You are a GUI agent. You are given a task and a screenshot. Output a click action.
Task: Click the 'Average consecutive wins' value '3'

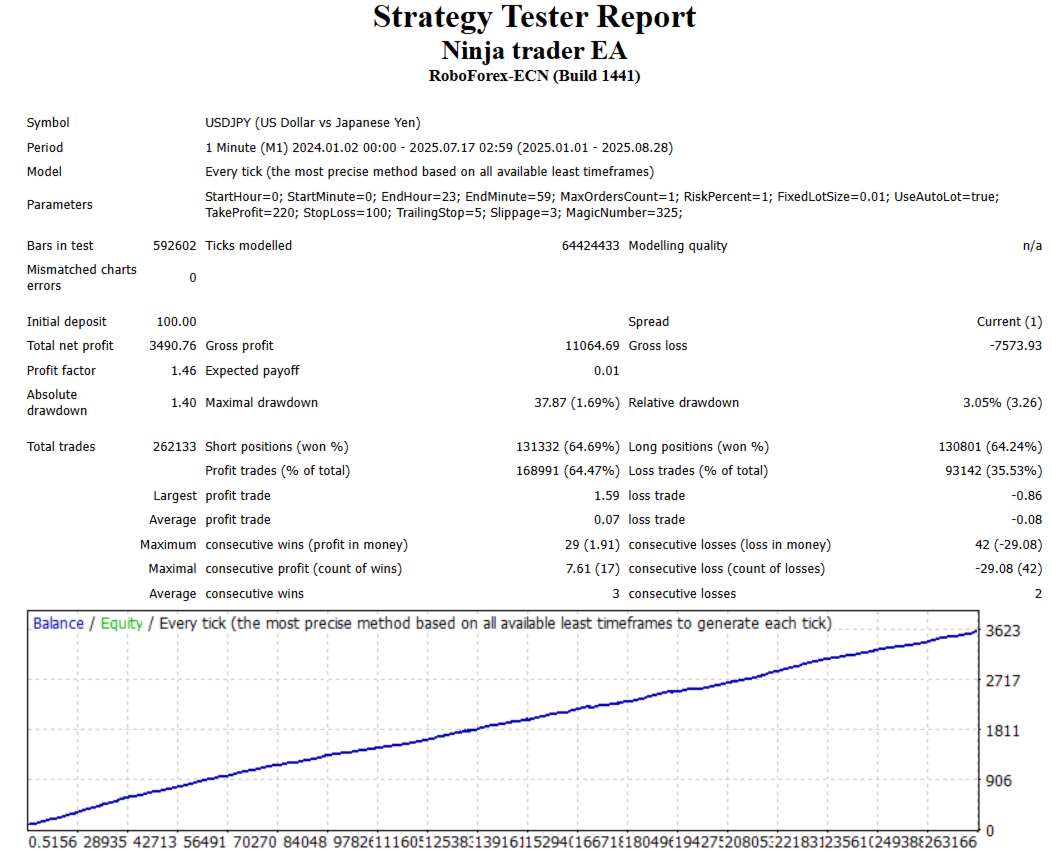coord(615,594)
